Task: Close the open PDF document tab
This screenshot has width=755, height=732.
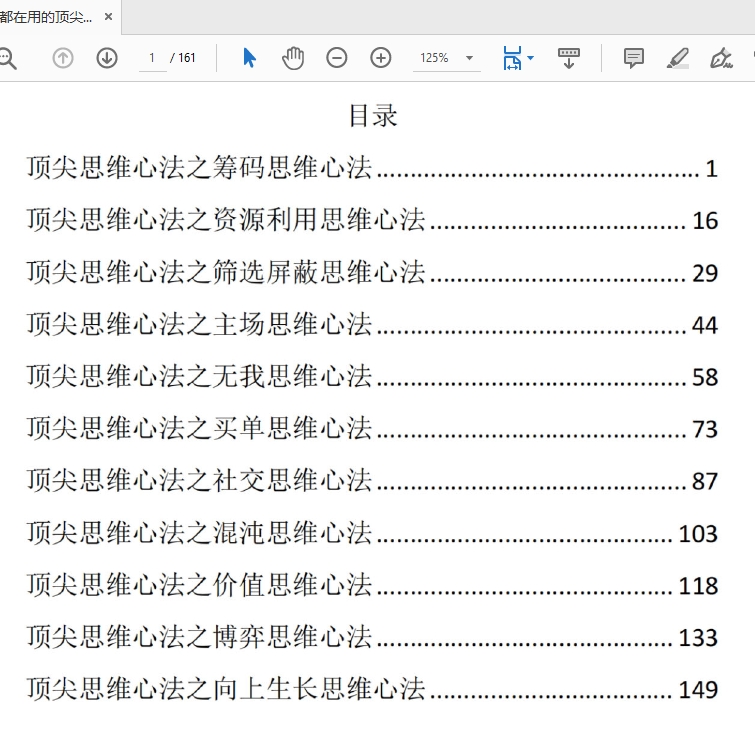Action: coord(108,17)
